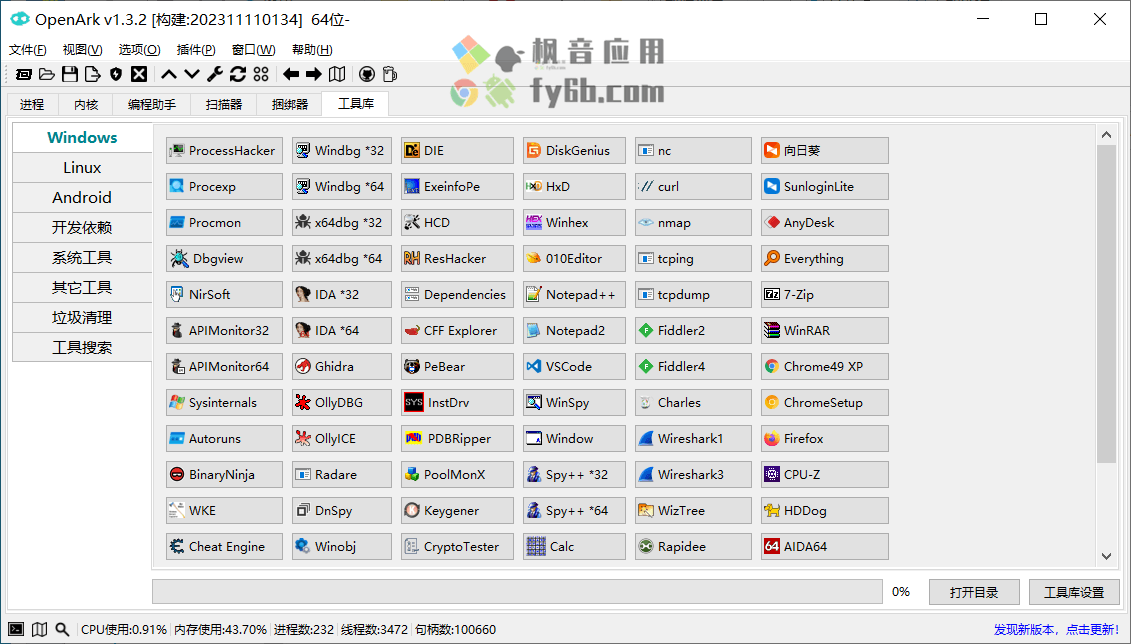Open the DIE tool

point(457,151)
